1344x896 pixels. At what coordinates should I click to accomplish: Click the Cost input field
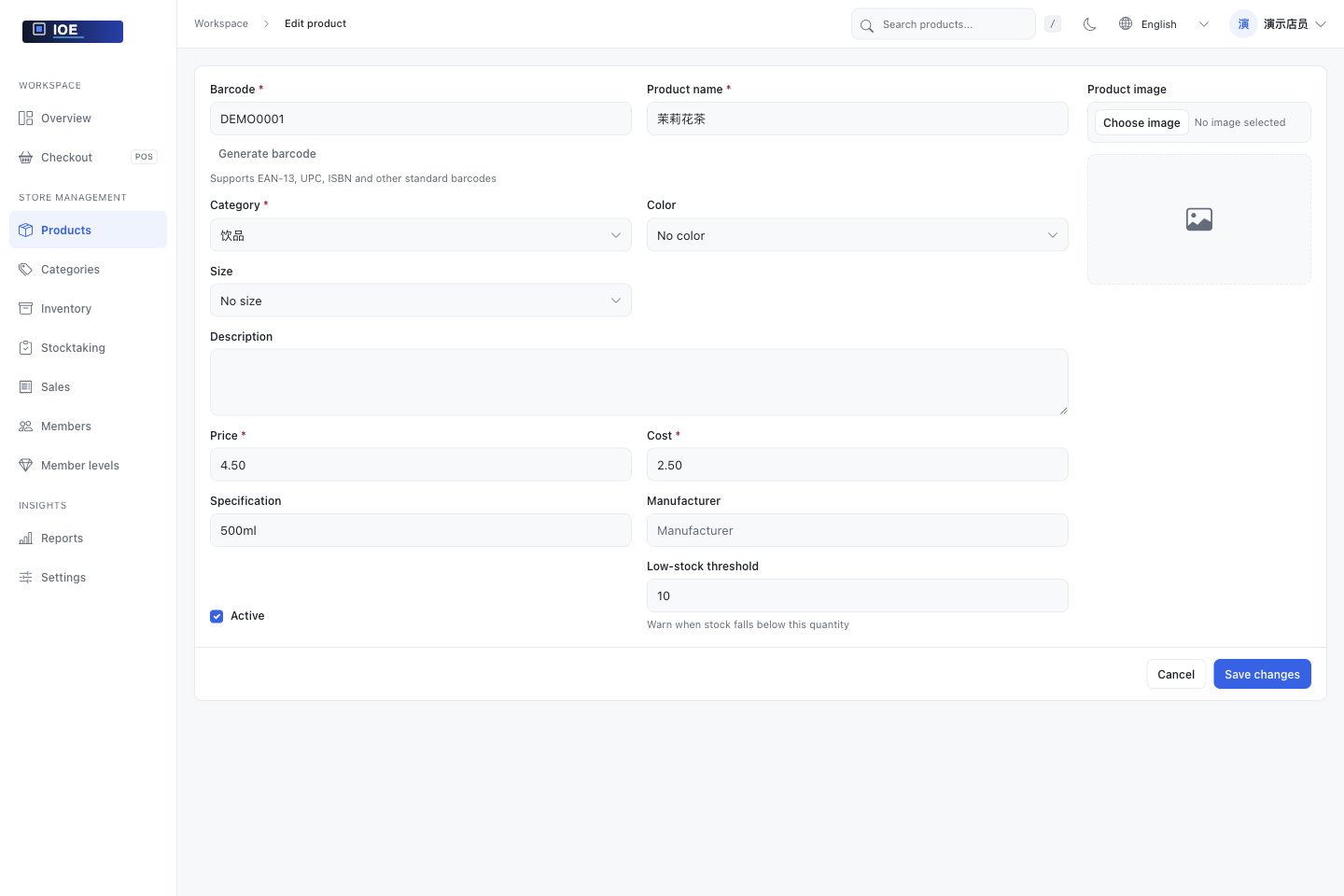click(858, 465)
